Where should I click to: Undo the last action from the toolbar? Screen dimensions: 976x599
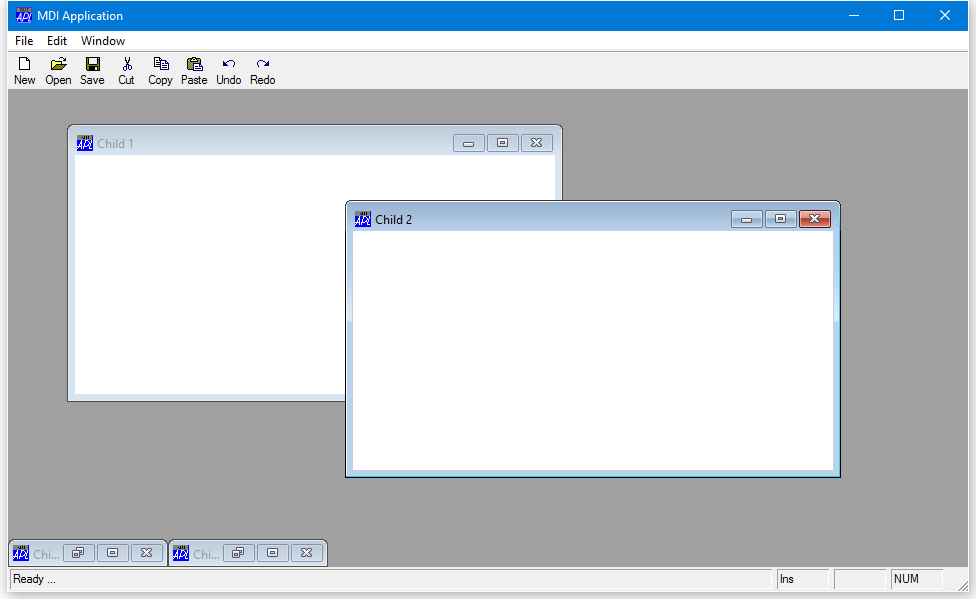tap(229, 70)
